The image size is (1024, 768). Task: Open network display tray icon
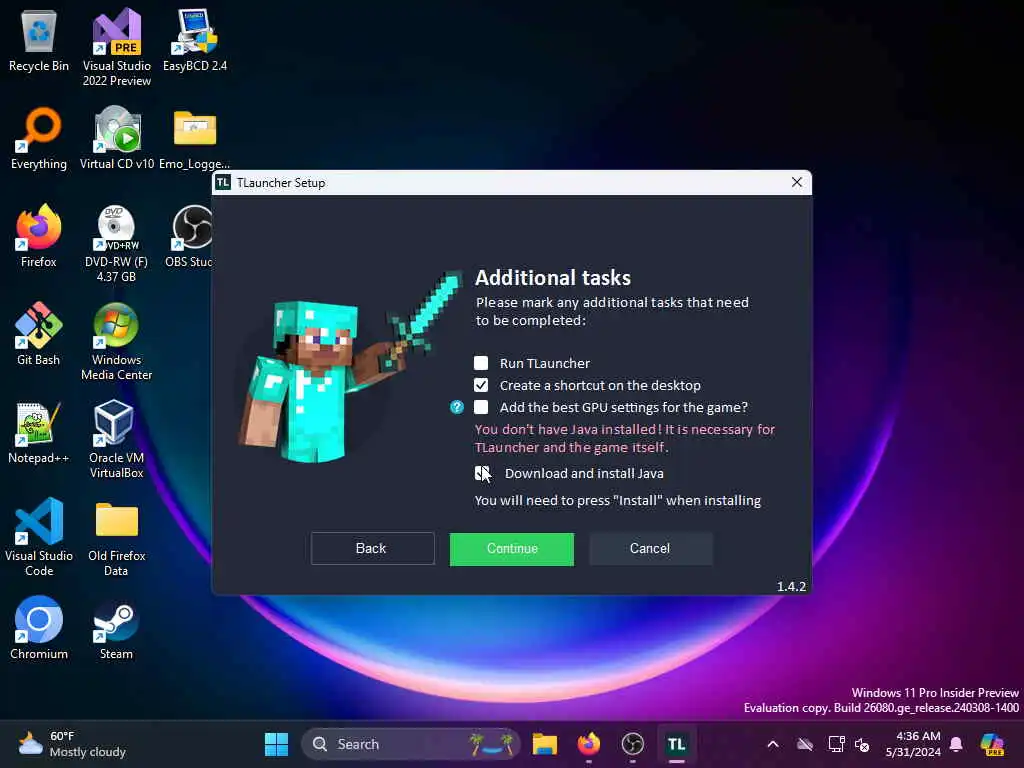click(x=836, y=744)
